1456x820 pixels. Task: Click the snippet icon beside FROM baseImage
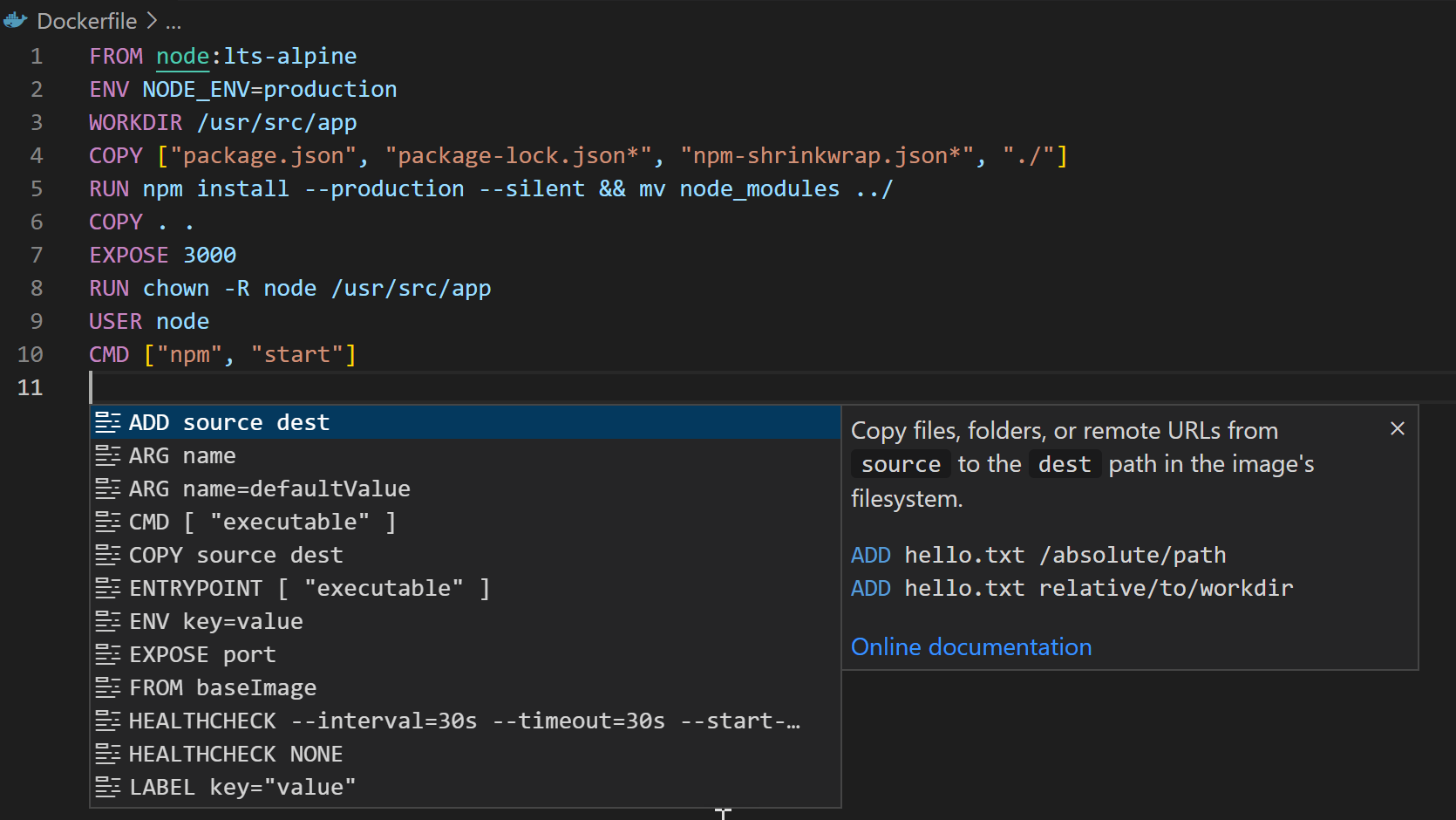[109, 687]
